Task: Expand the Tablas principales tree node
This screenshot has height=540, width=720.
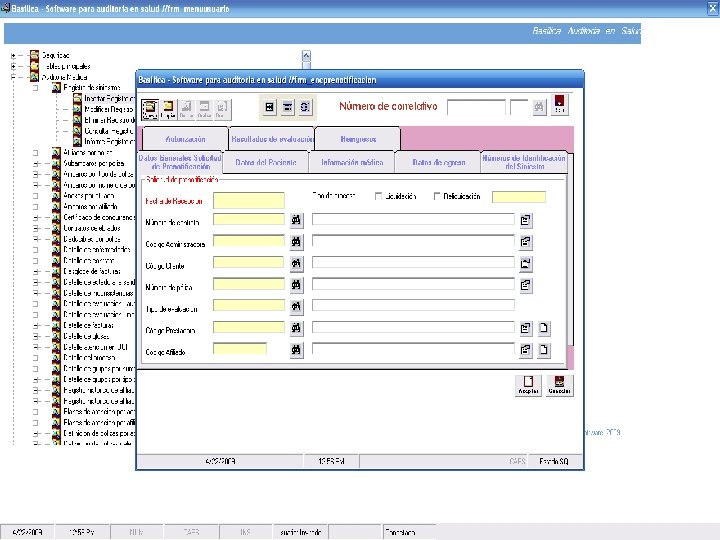Action: pos(13,66)
